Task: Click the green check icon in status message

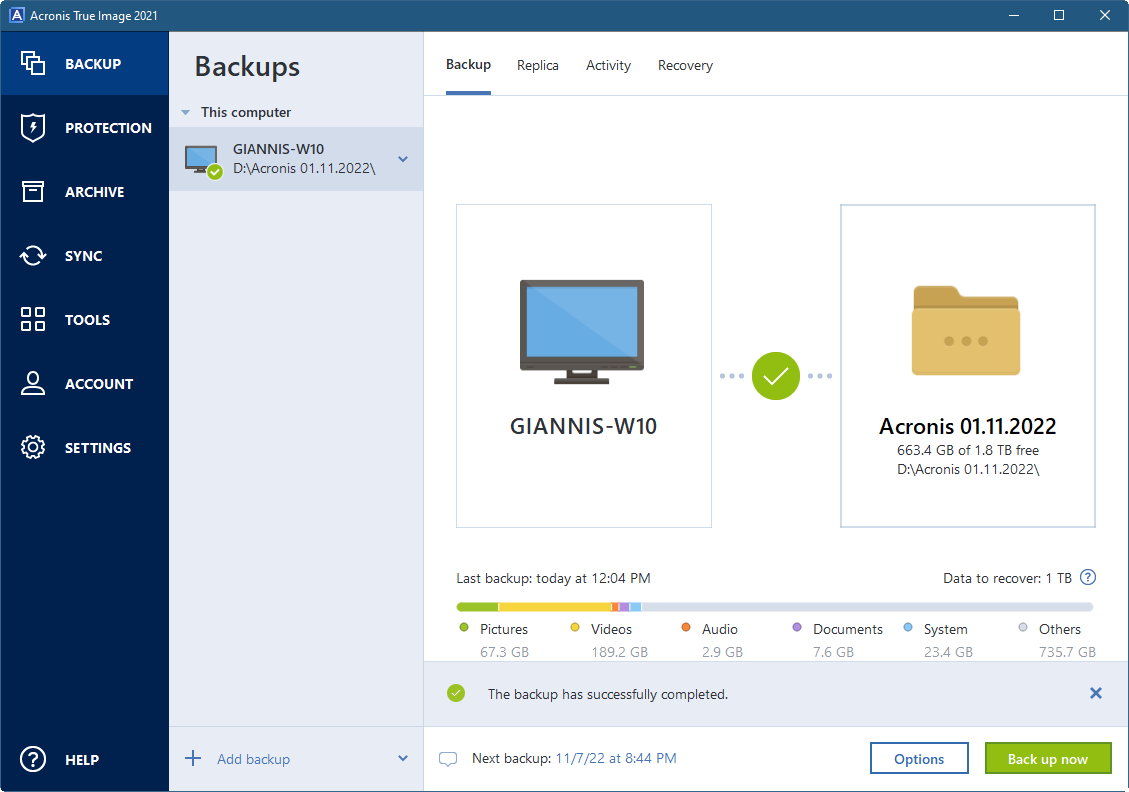Action: tap(456, 693)
